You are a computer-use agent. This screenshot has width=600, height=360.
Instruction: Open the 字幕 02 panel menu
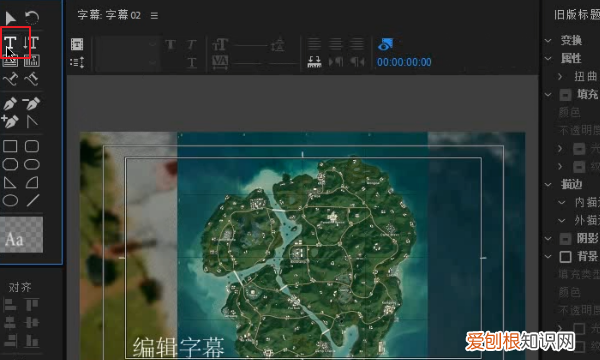click(x=154, y=16)
